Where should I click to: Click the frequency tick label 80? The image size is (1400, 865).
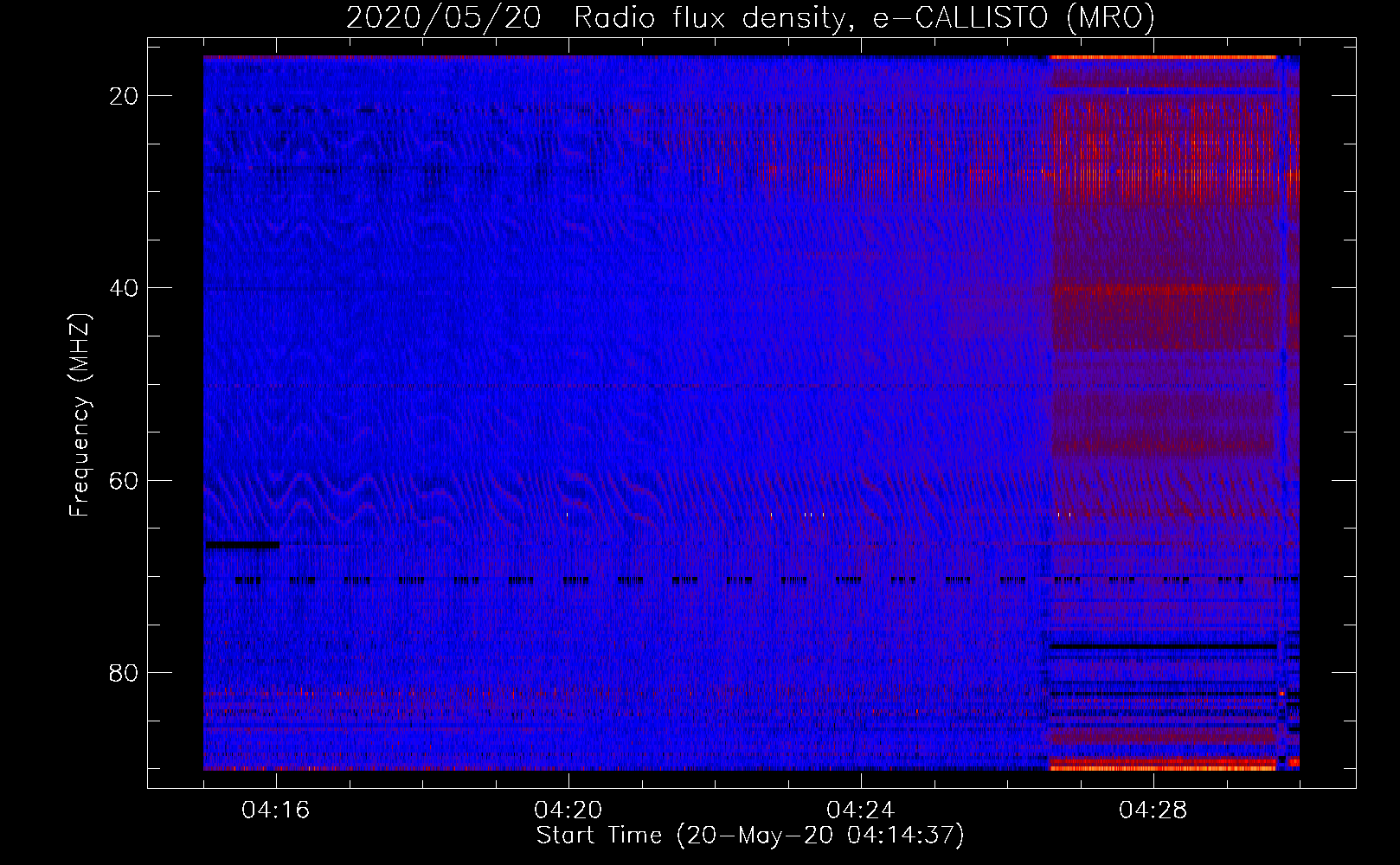coord(125,672)
